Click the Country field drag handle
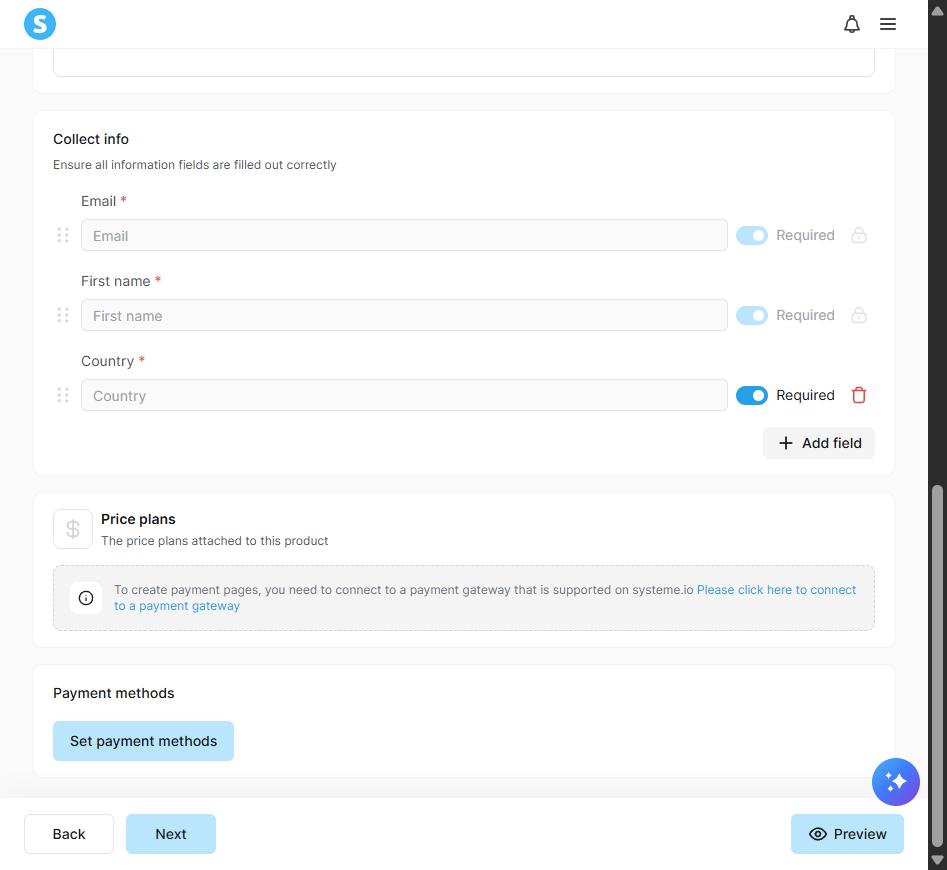Viewport: 947px width, 870px height. click(x=63, y=395)
